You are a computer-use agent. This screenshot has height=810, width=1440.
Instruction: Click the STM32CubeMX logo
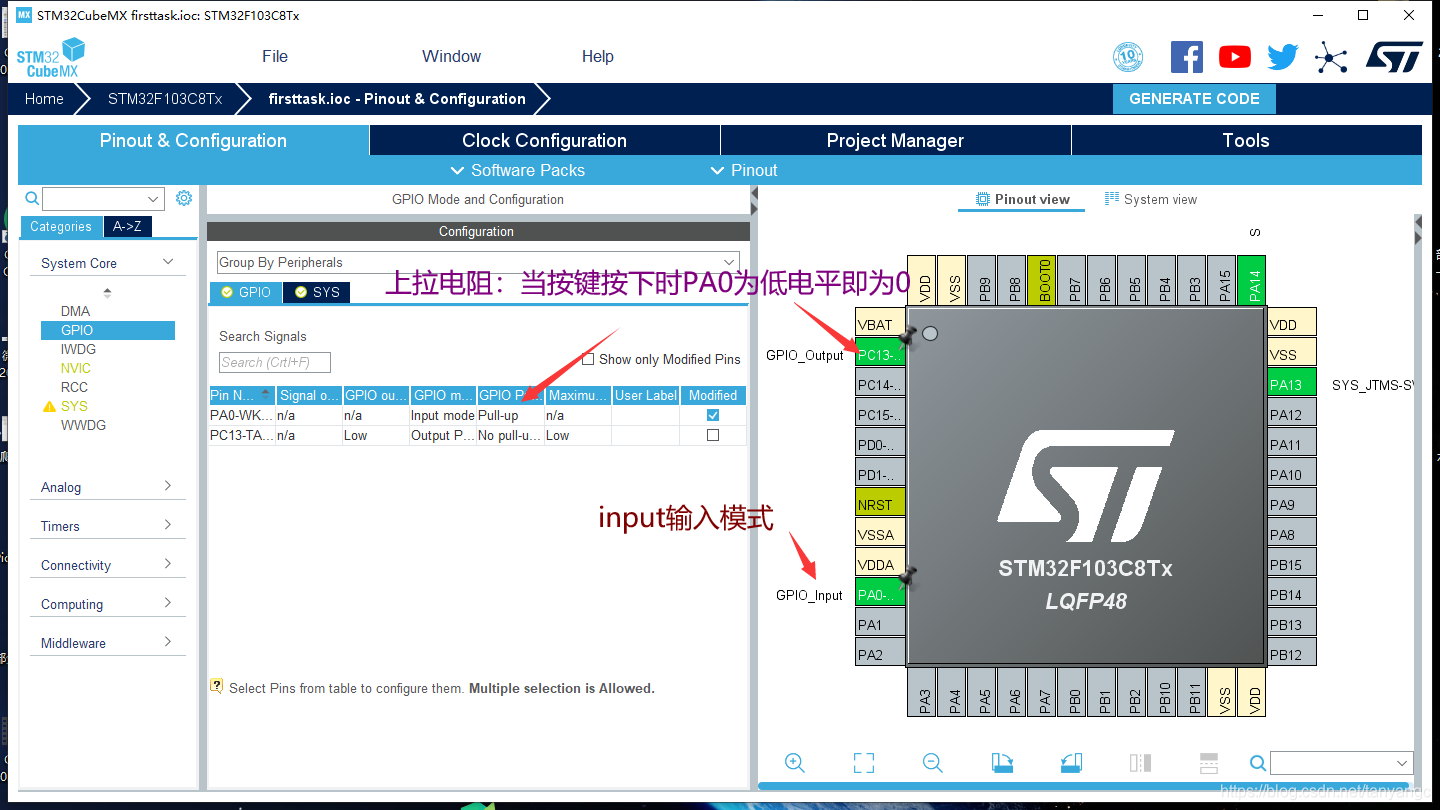pos(51,58)
